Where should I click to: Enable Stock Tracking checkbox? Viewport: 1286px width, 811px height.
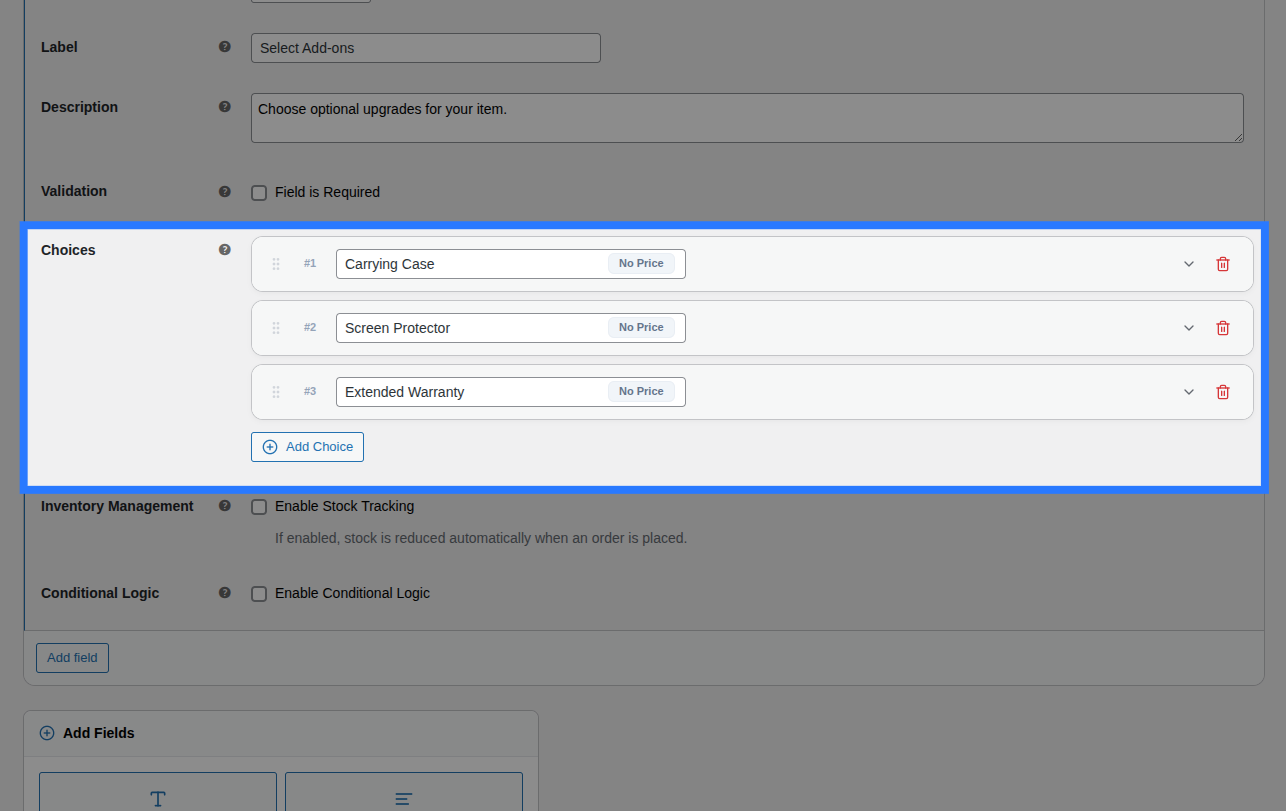[259, 507]
